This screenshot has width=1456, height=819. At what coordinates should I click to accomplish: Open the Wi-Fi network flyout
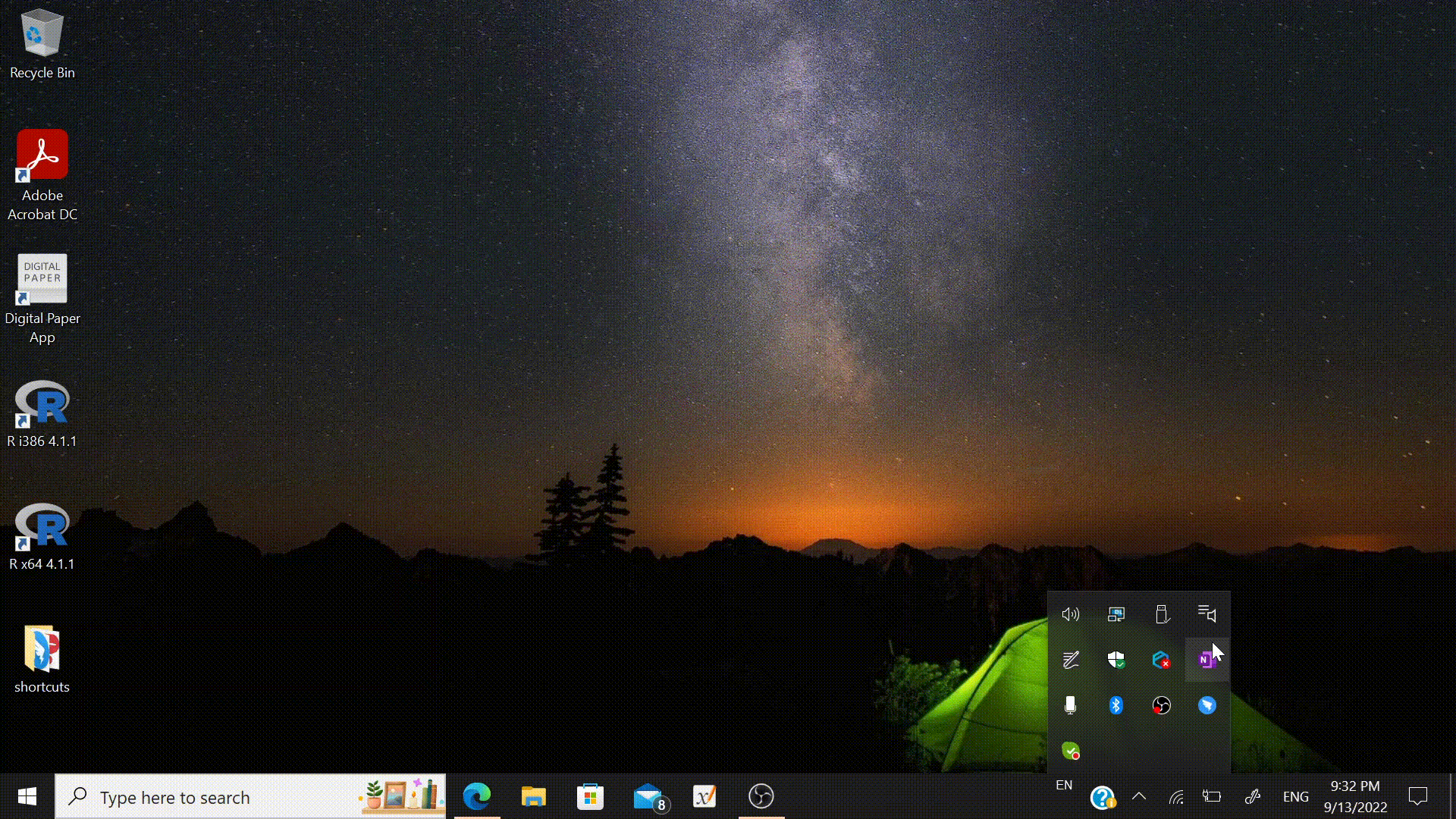(x=1176, y=796)
